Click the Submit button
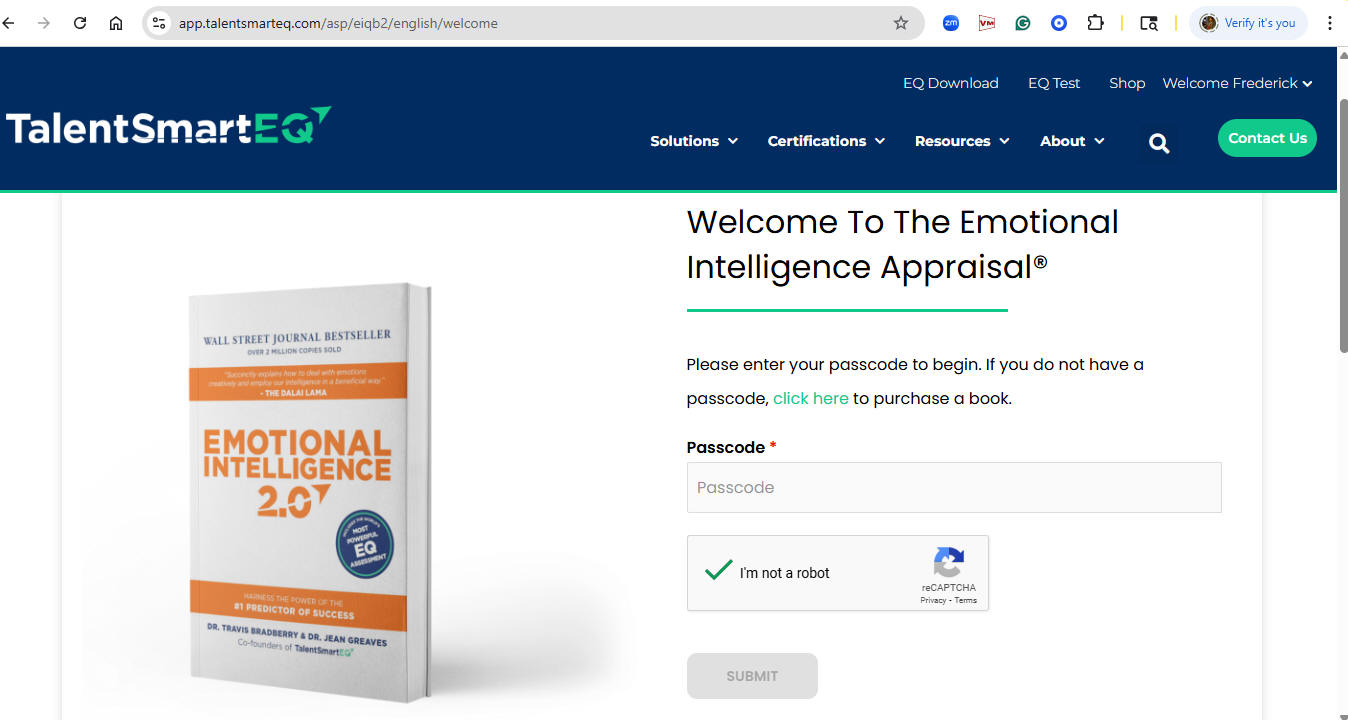The image size is (1348, 720). click(752, 676)
